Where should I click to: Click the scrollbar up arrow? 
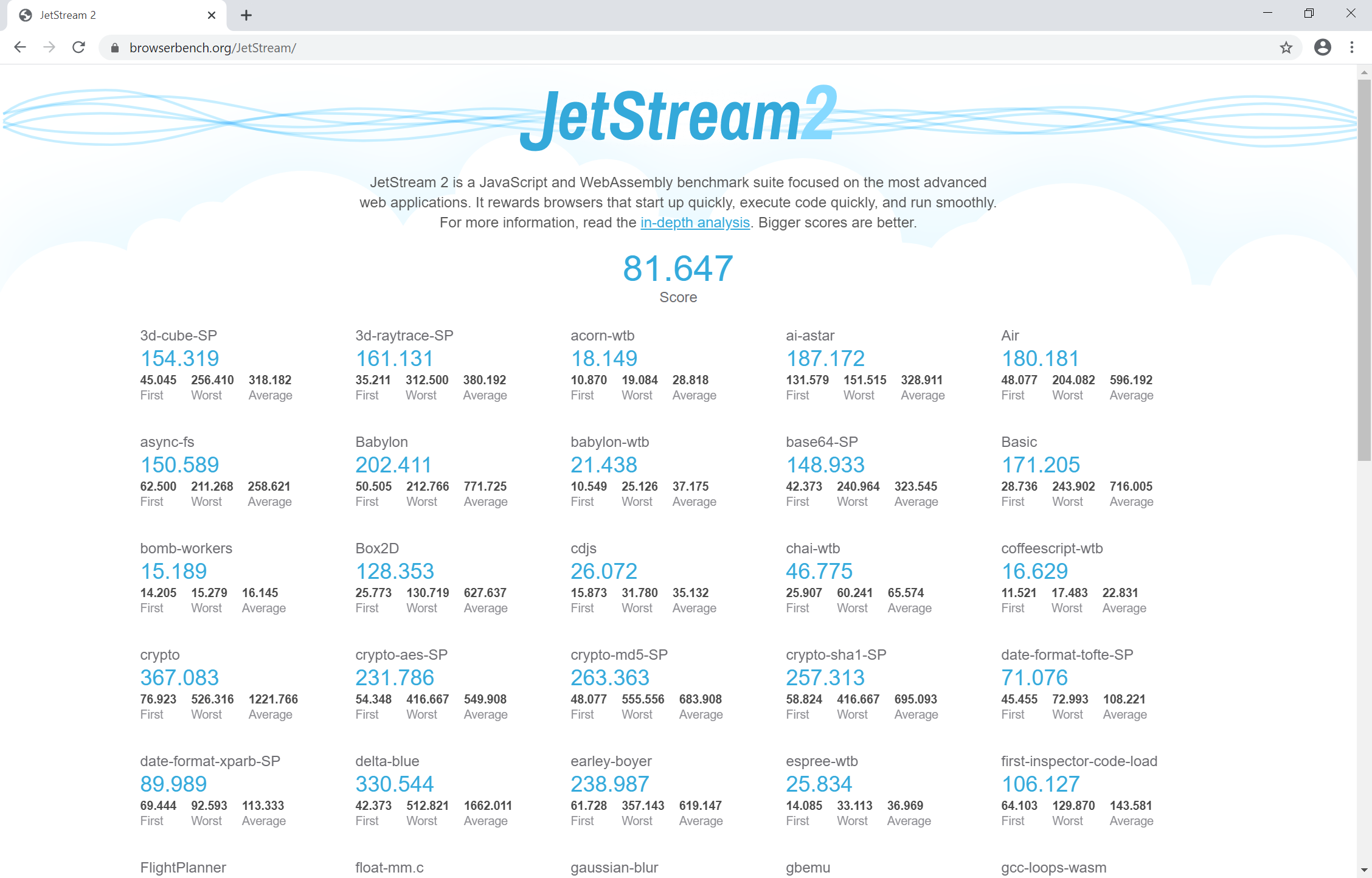tap(1364, 72)
